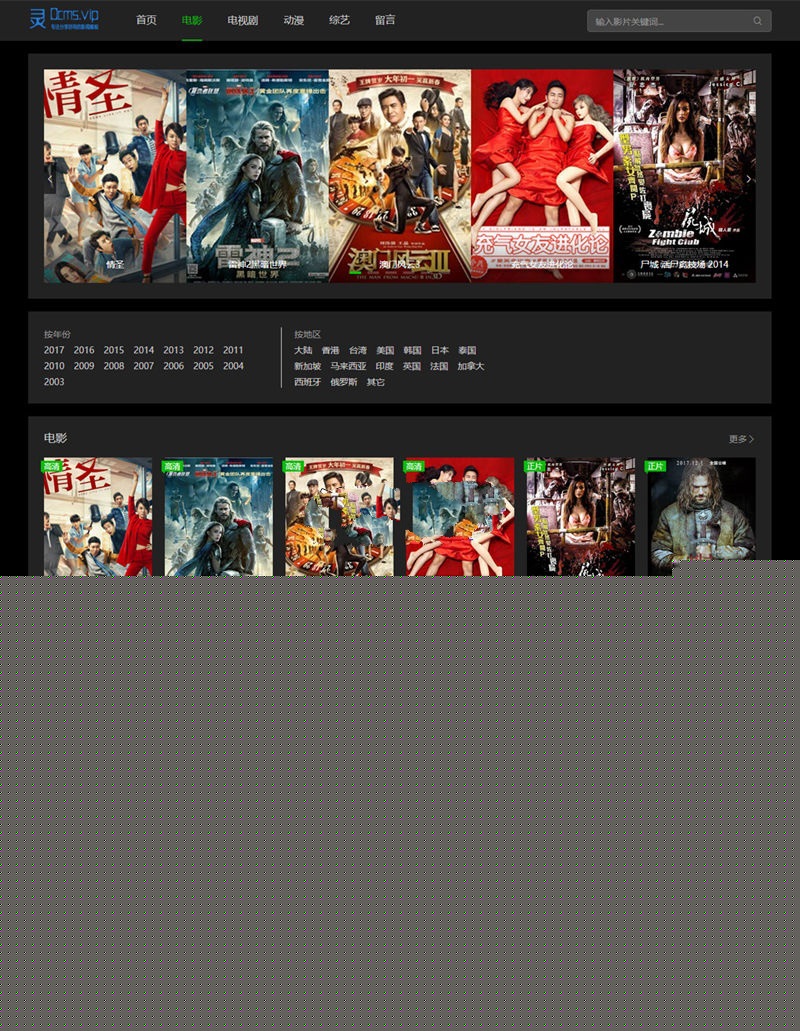800x1031 pixels.
Task: Open the Thor movie card in list
Action: (x=218, y=517)
